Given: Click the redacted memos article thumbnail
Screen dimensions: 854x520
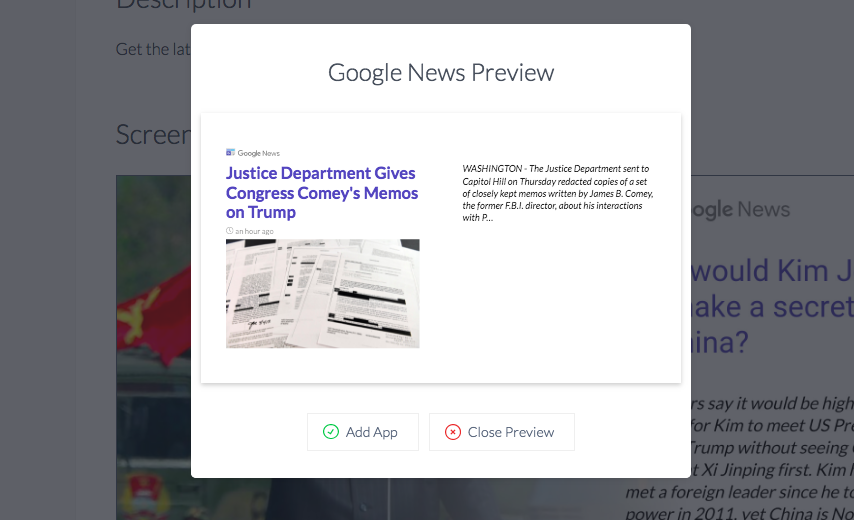Looking at the screenshot, I should pos(322,293).
